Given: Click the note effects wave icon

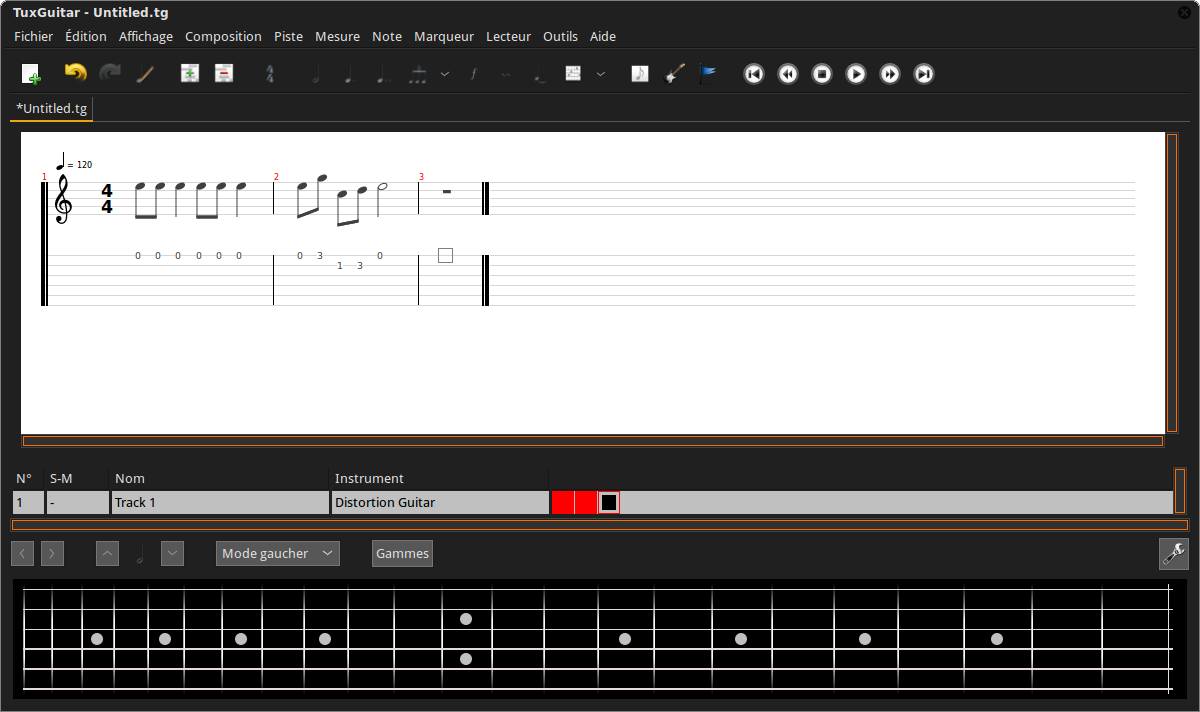Looking at the screenshot, I should [506, 74].
